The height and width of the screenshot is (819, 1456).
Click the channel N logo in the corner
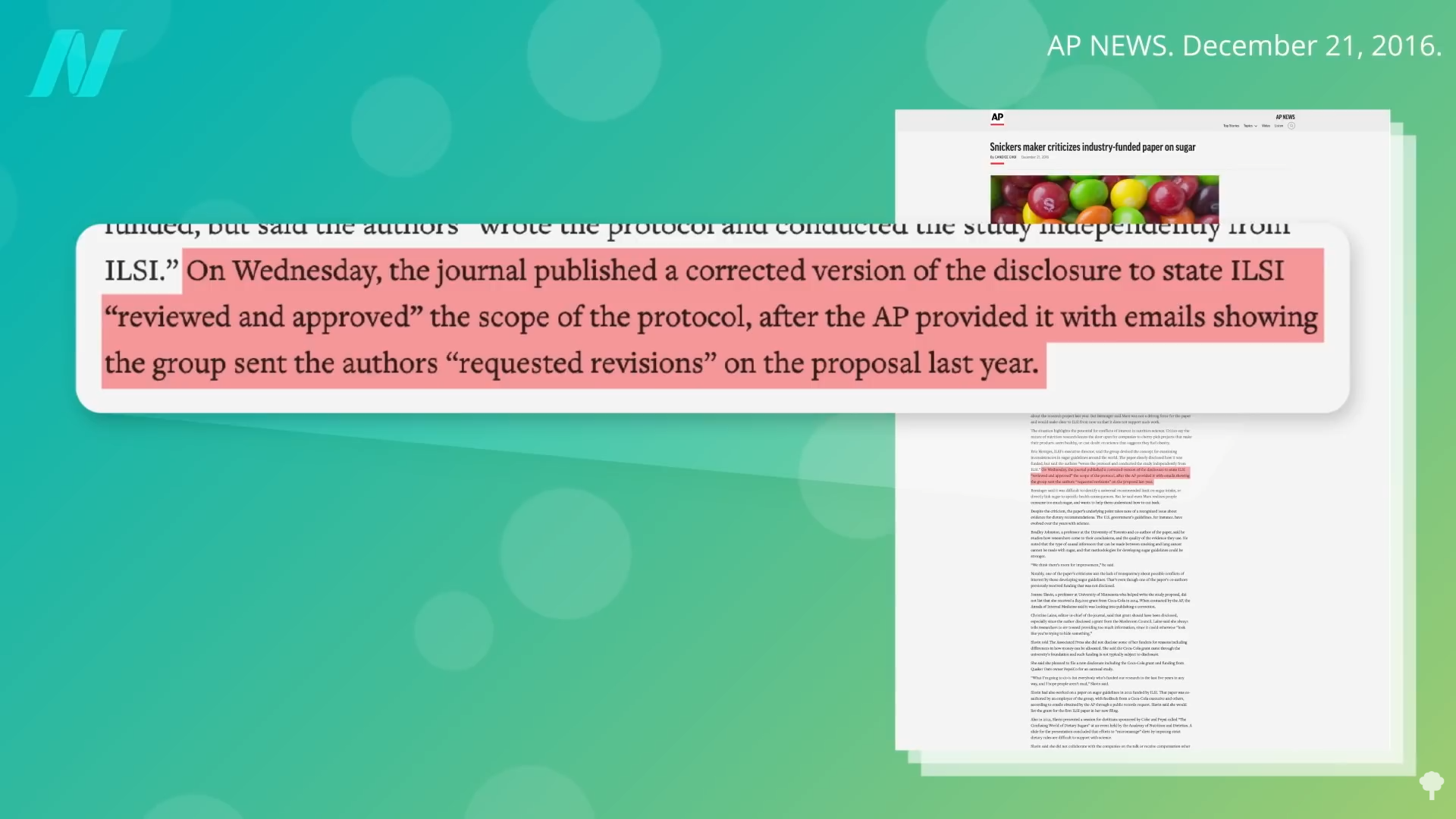tap(76, 64)
